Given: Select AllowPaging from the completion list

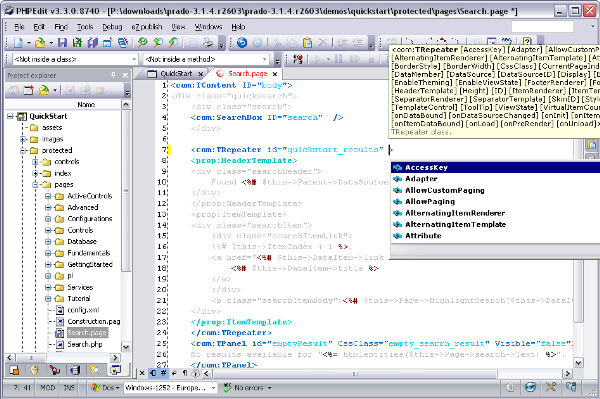Looking at the screenshot, I should (x=430, y=202).
